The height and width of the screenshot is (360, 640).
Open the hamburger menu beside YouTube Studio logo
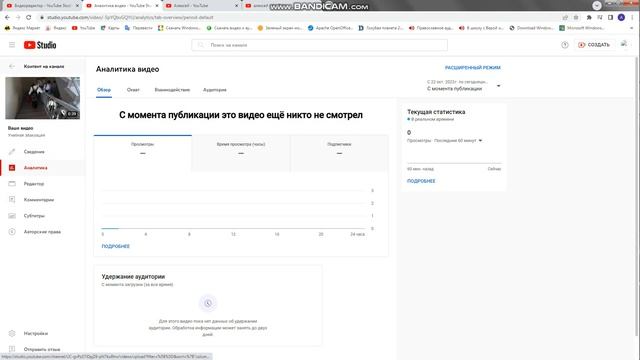[x=12, y=45]
